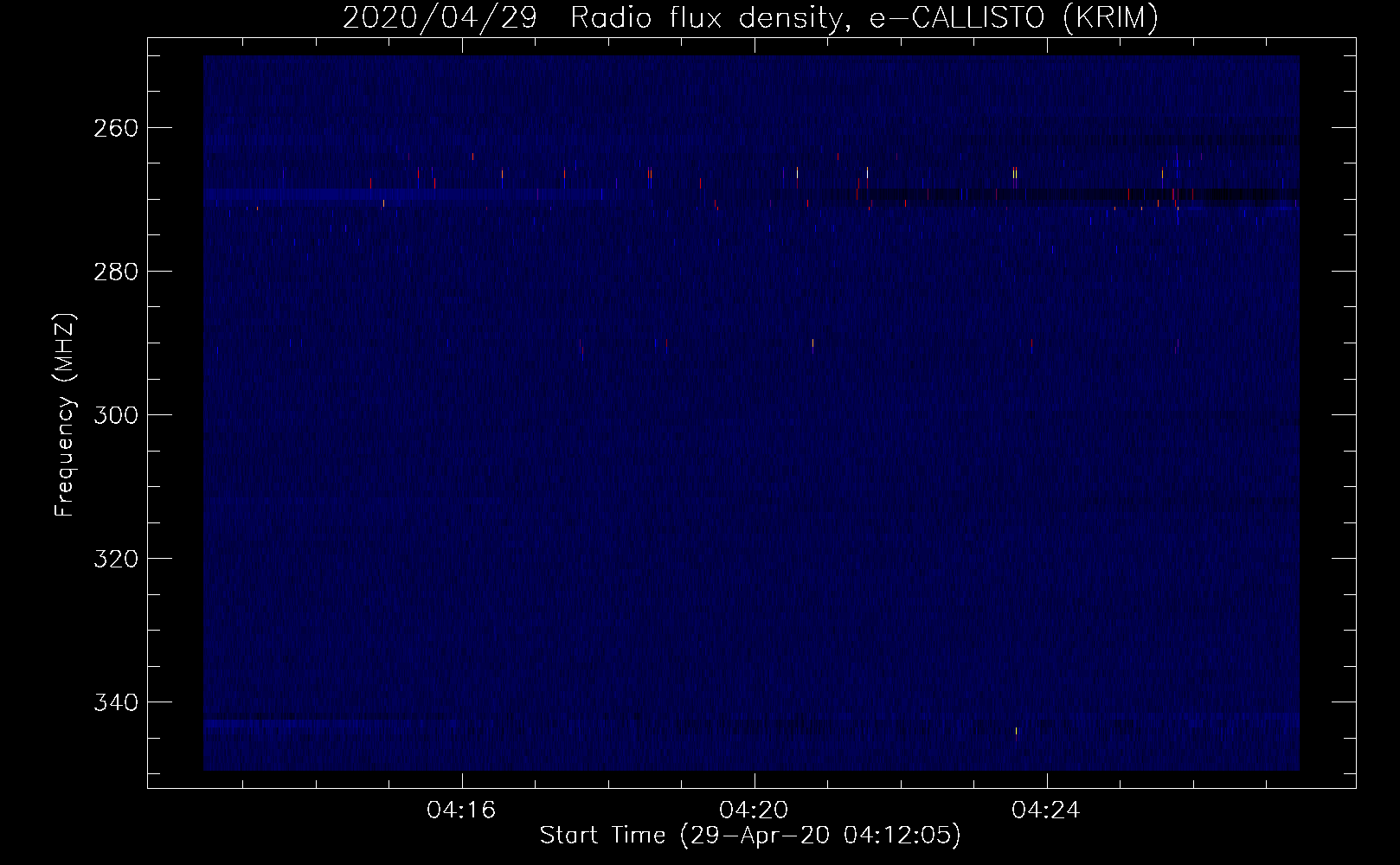Click the 'Frequency (MHZ)' axis label
The width and height of the screenshot is (1400, 865).
point(66,414)
